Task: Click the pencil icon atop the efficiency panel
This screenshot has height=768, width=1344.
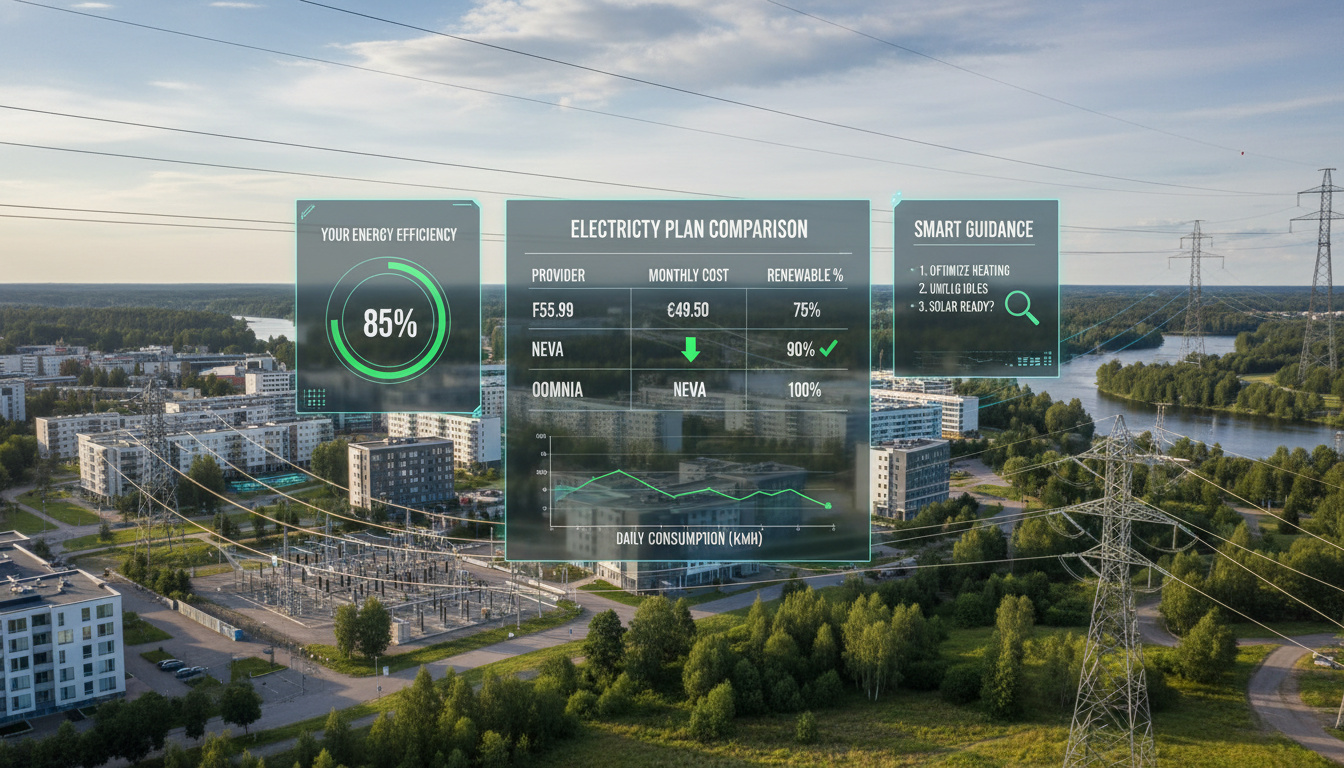Action: (x=307, y=210)
